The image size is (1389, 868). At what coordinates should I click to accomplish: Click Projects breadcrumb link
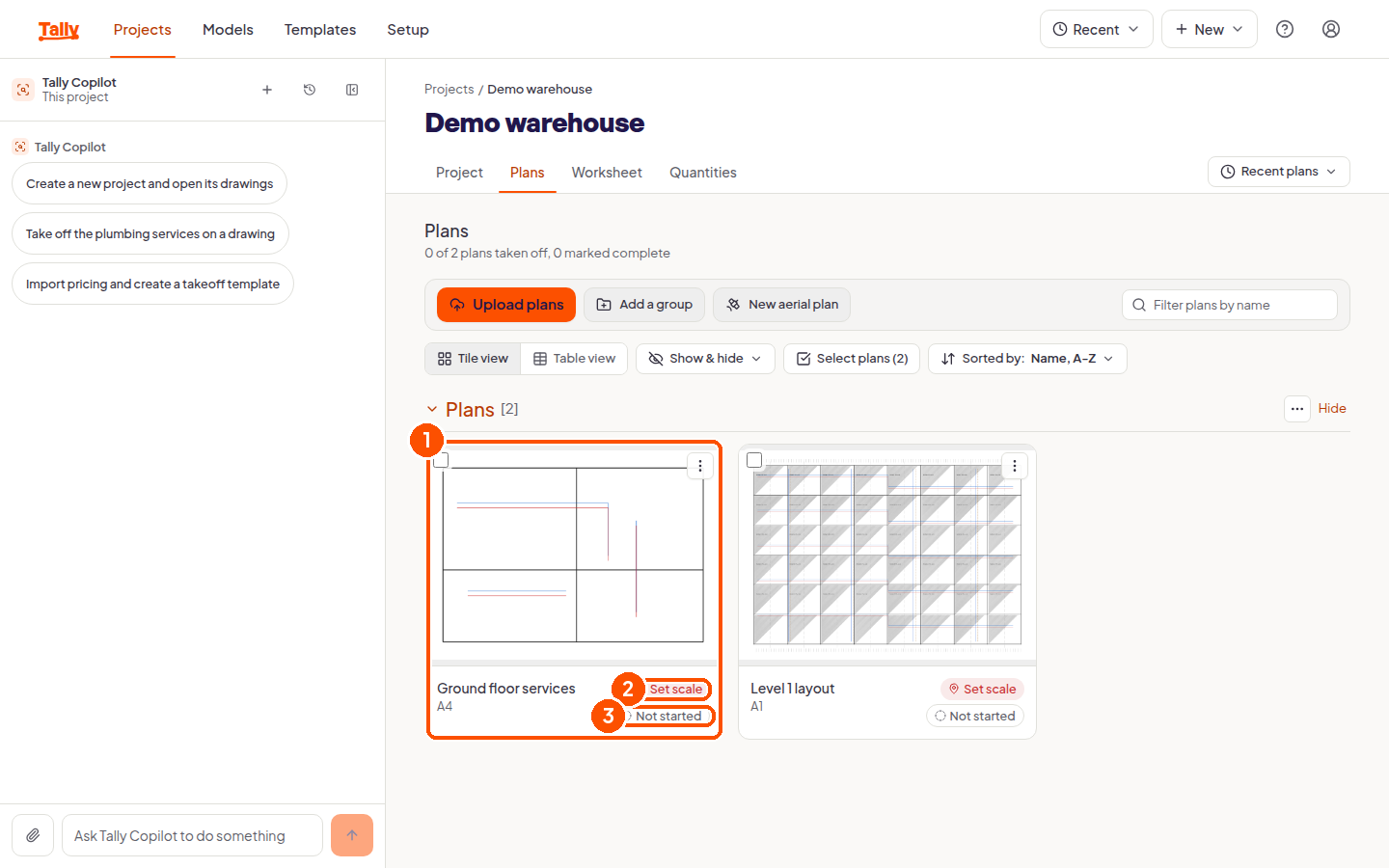coord(449,89)
